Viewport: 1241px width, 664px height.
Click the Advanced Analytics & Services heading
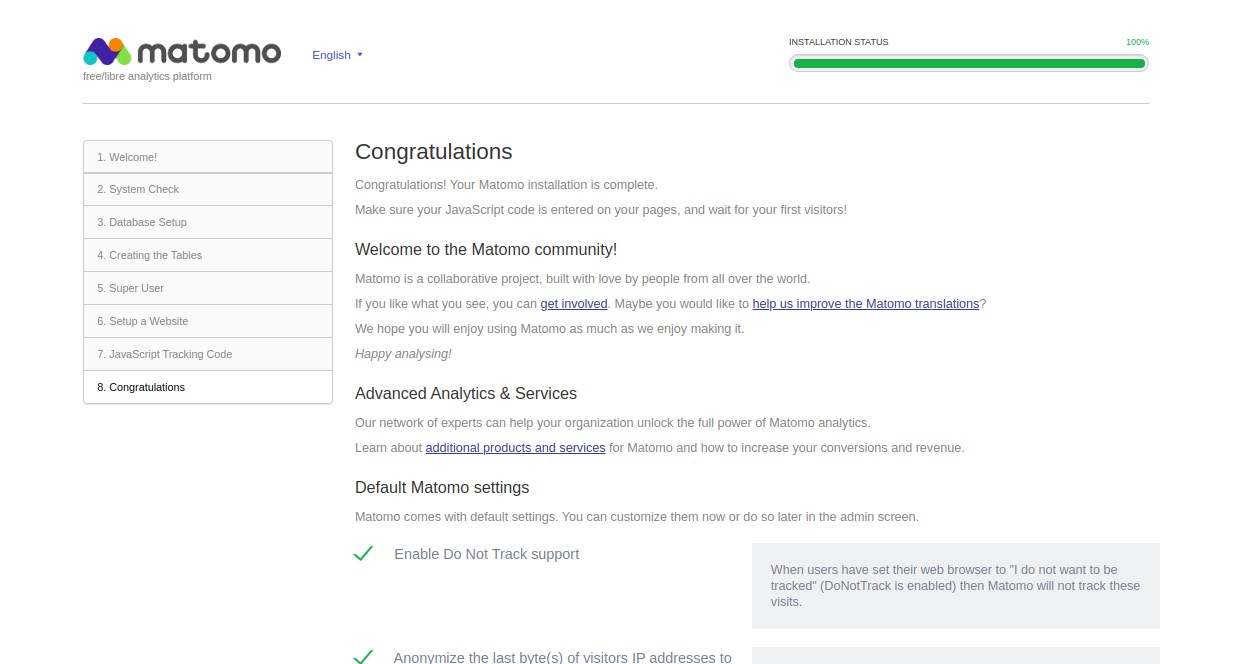click(x=466, y=394)
